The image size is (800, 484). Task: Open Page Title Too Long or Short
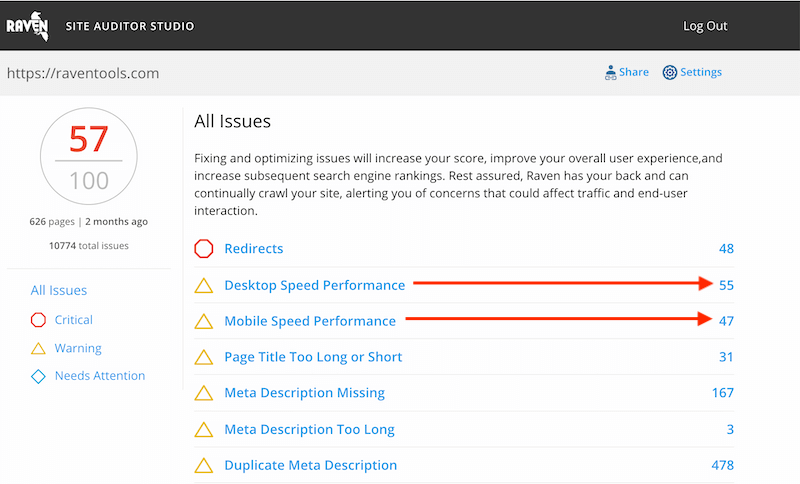pyautogui.click(x=313, y=357)
